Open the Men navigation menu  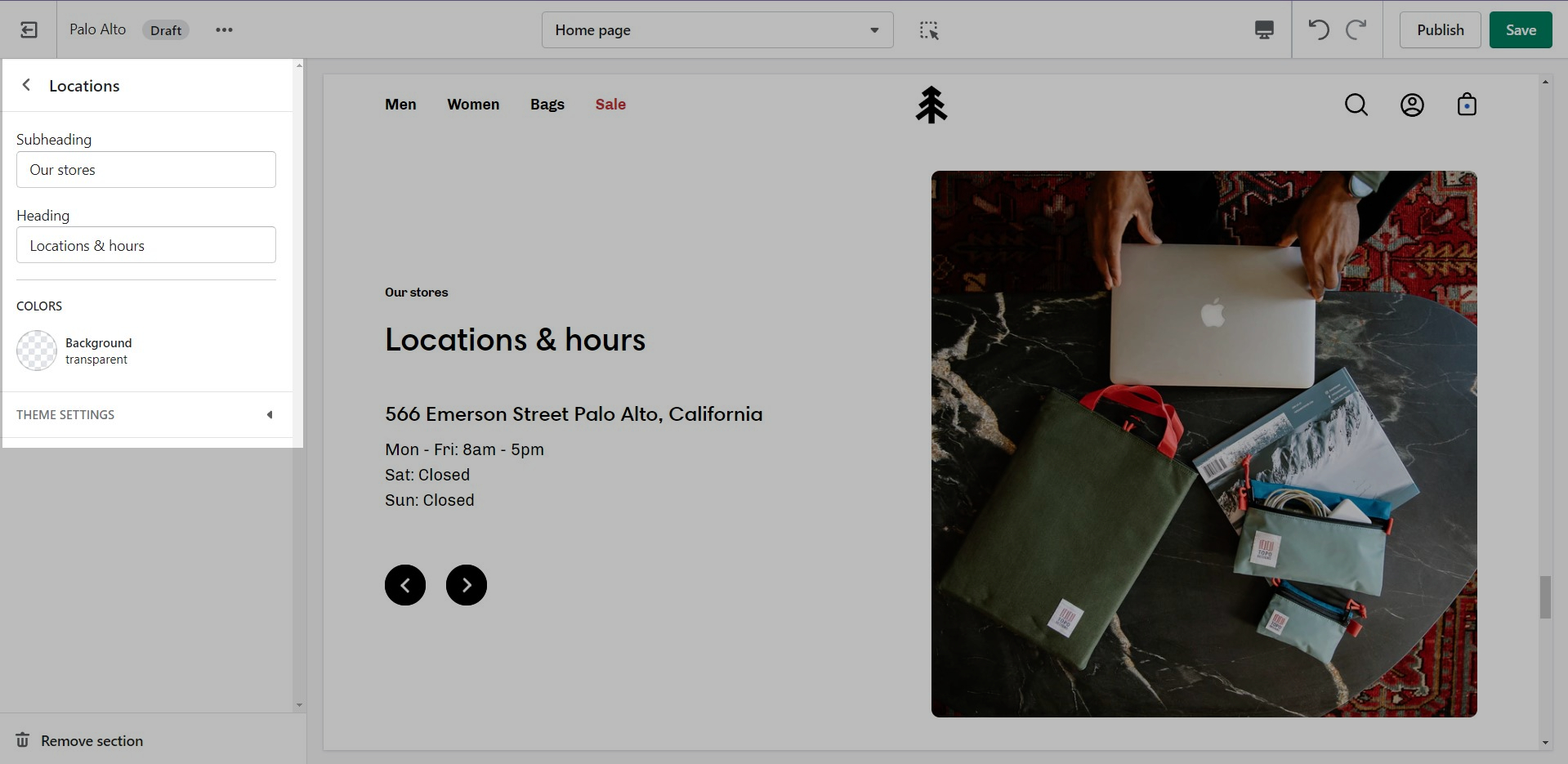tap(400, 105)
